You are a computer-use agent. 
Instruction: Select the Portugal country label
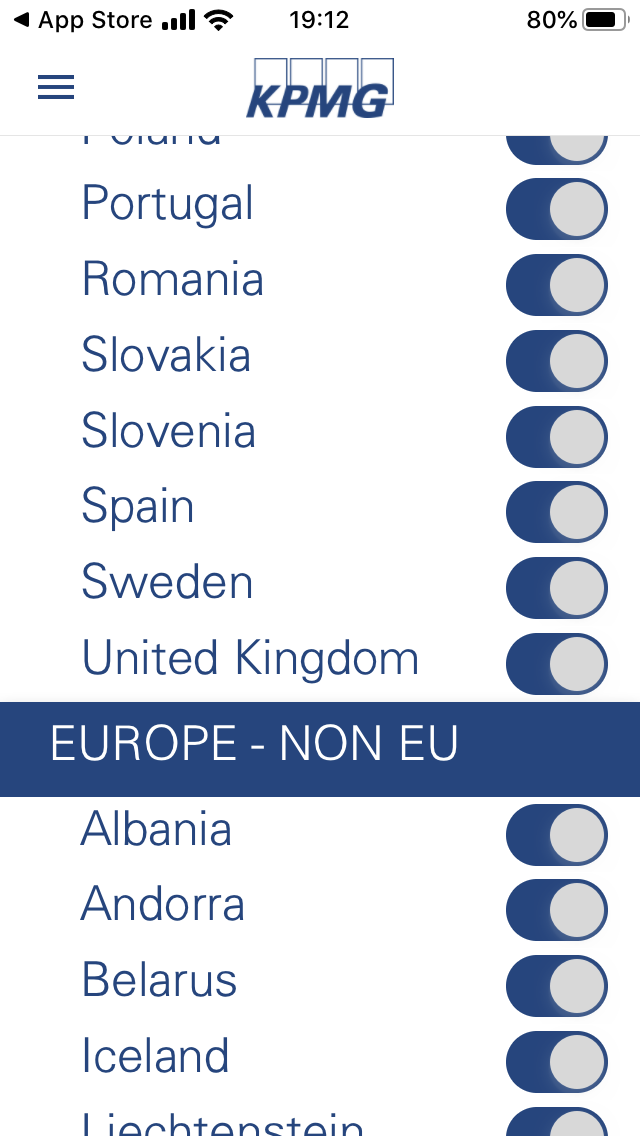click(x=168, y=204)
